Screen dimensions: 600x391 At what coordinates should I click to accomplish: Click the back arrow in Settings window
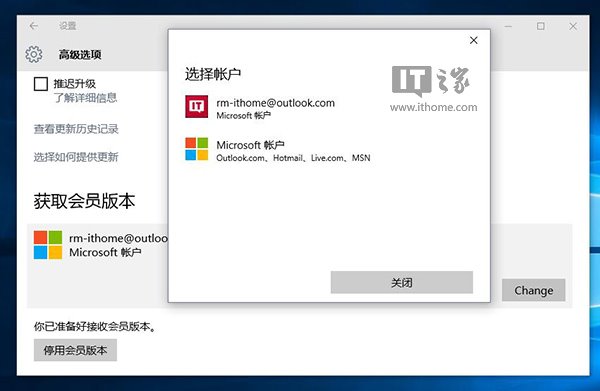[34, 26]
